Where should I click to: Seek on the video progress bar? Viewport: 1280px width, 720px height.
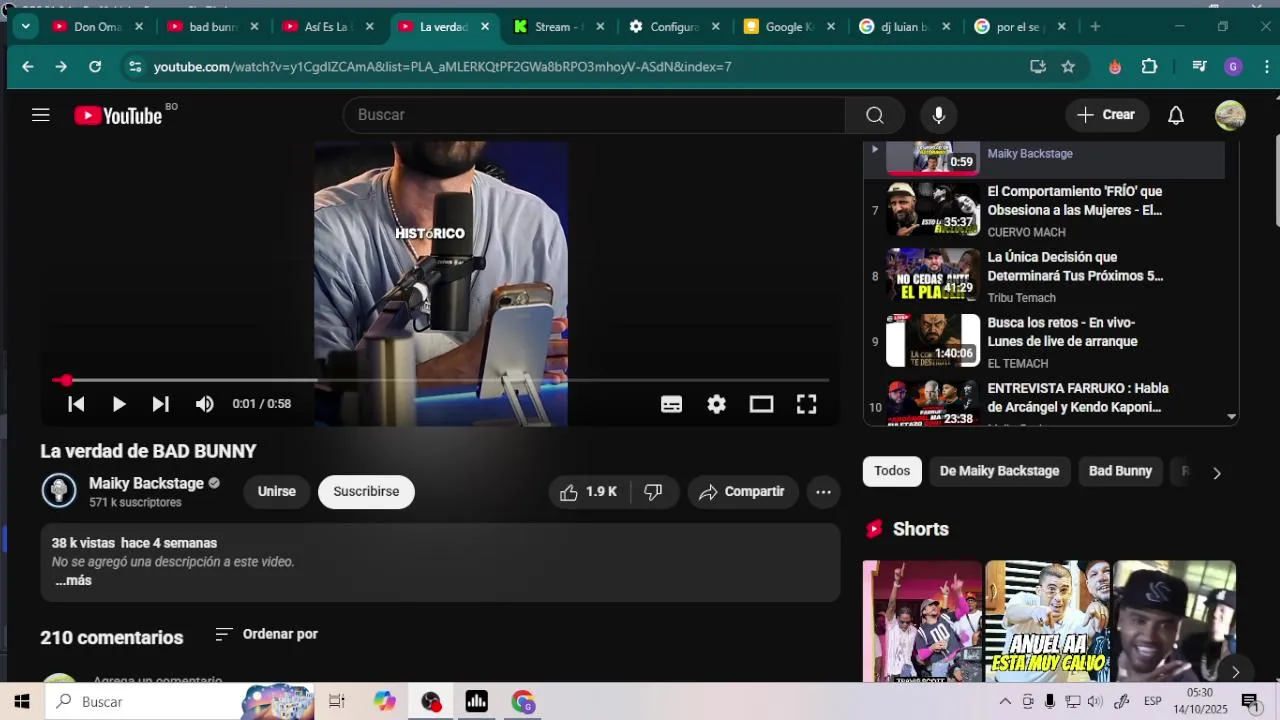(x=440, y=380)
